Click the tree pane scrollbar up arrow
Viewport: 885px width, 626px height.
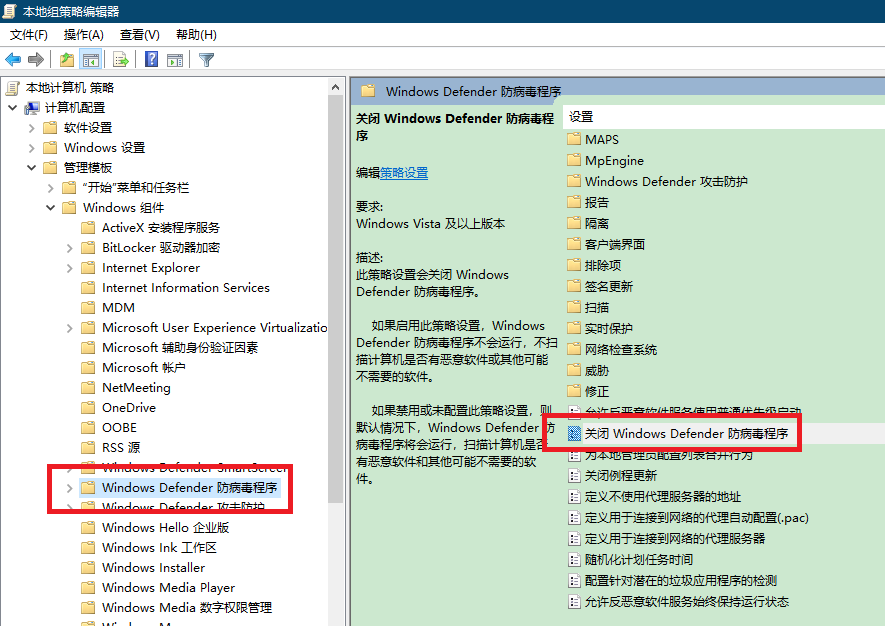tap(335, 87)
